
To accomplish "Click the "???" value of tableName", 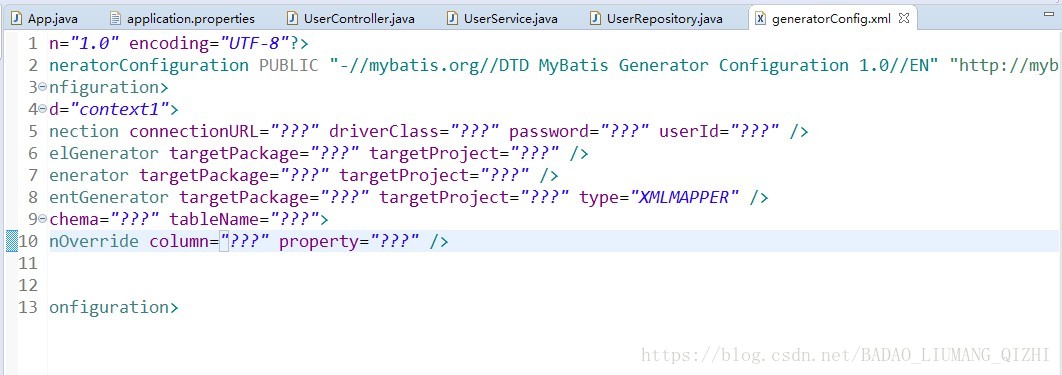I will click(x=295, y=219).
